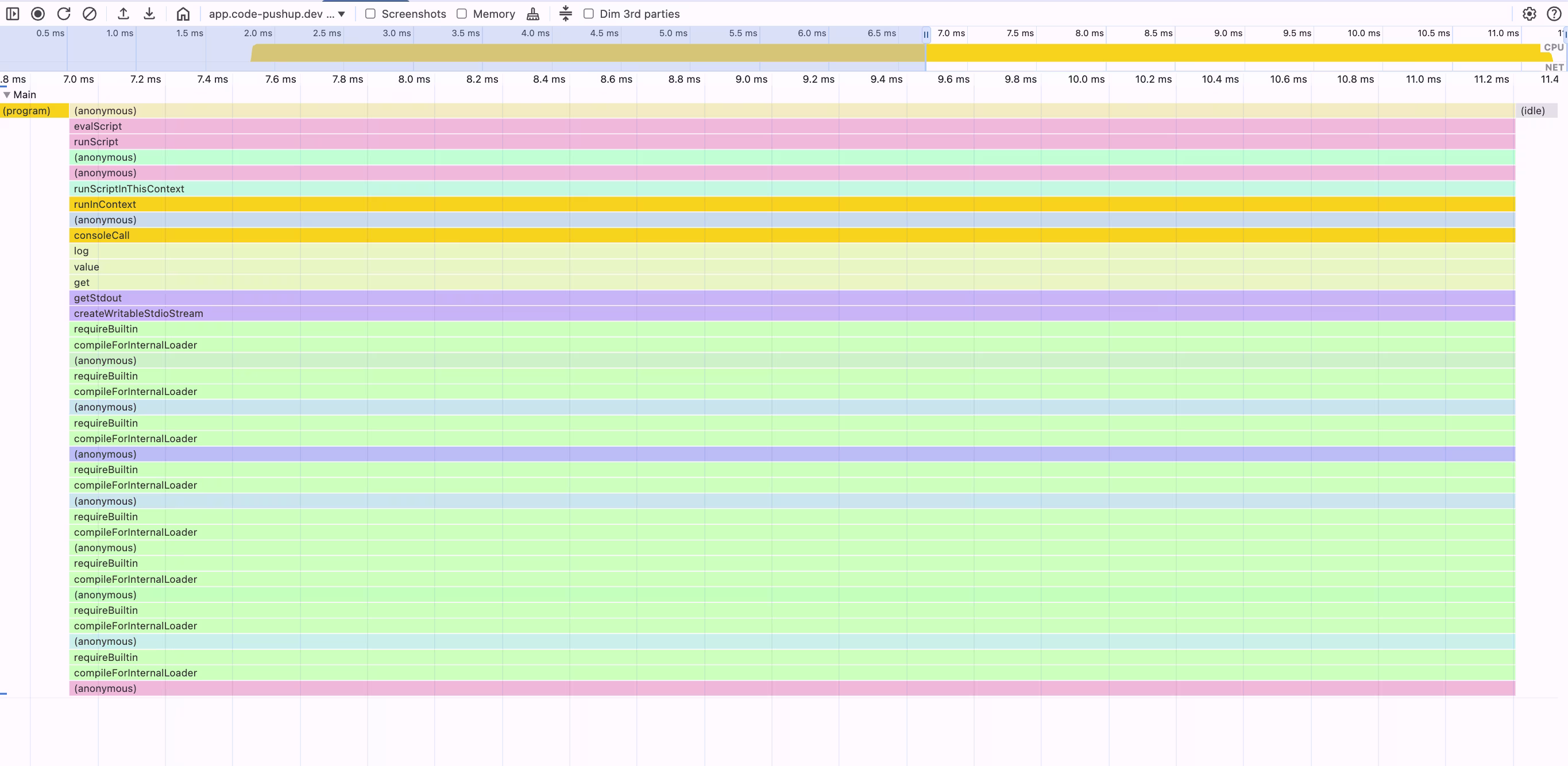Click the reload and record icon

point(63,13)
